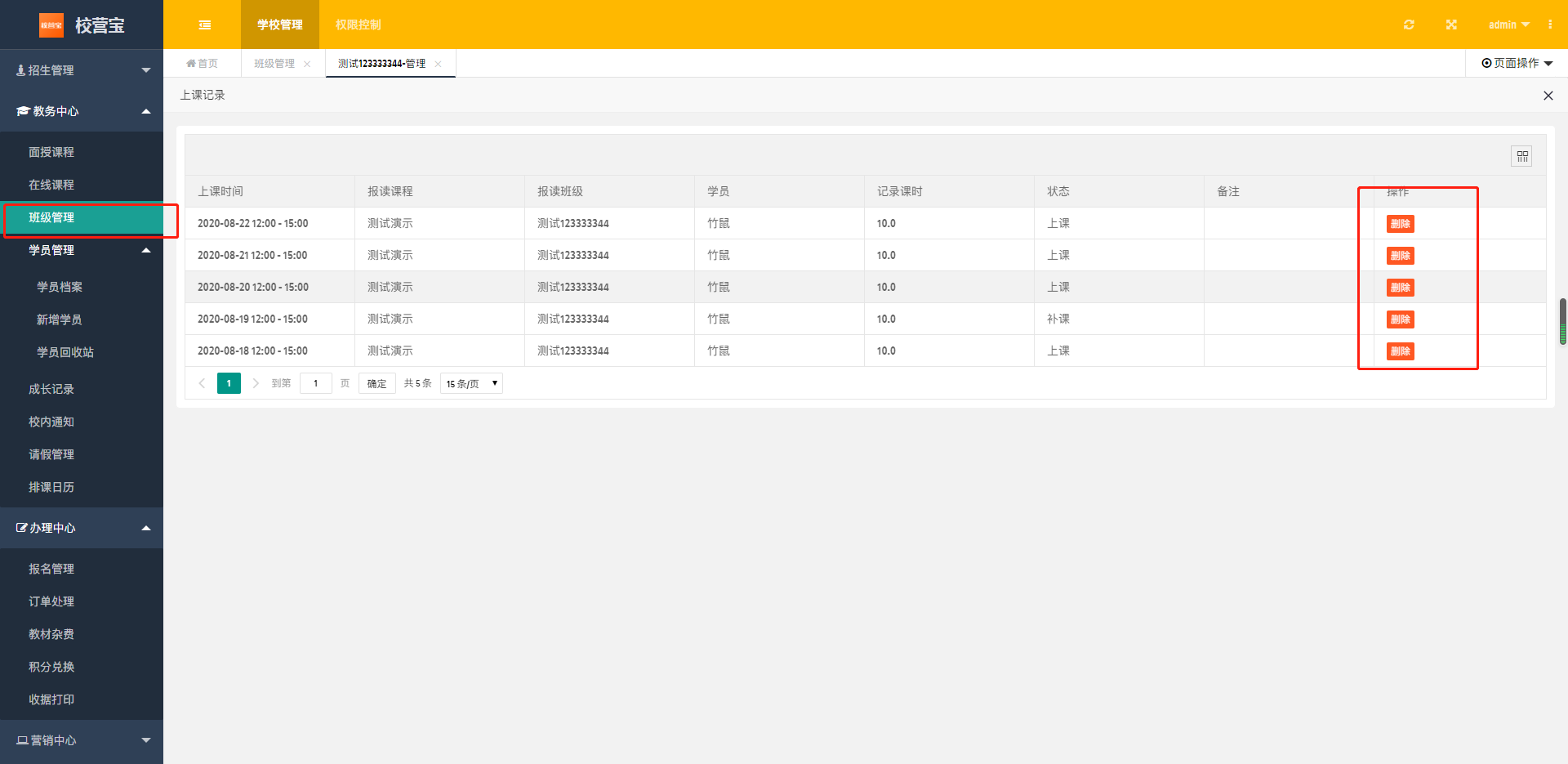
Task: Click the 校营宝 logo
Action: [x=82, y=25]
